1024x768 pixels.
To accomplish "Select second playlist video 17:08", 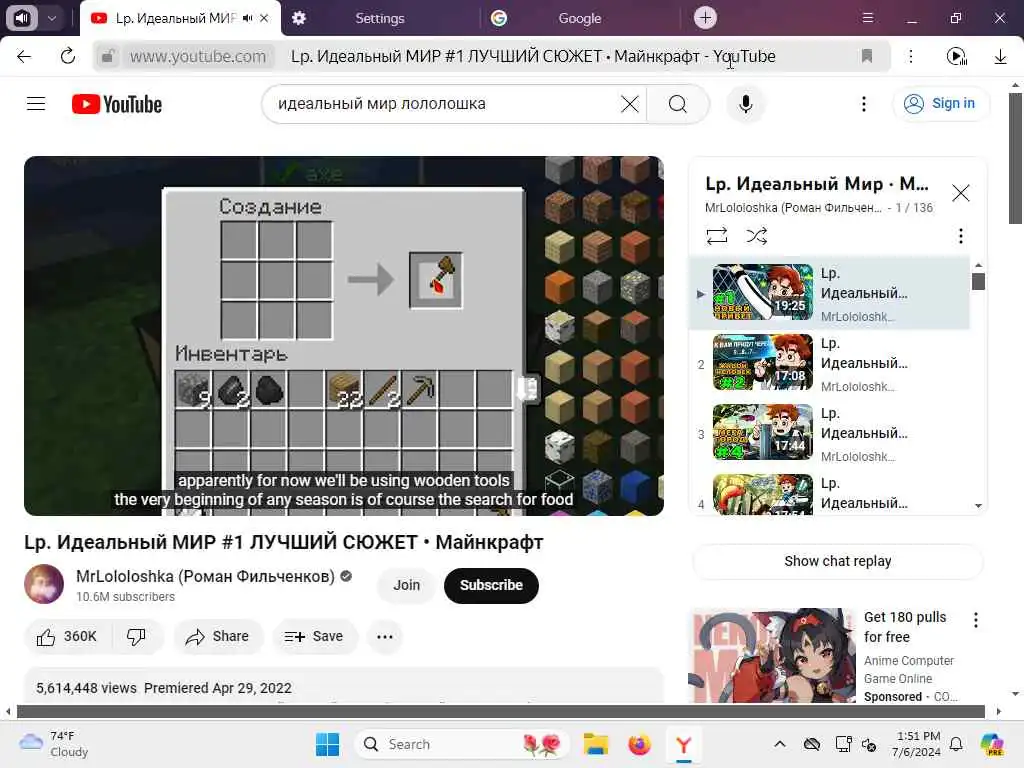I will [x=829, y=362].
